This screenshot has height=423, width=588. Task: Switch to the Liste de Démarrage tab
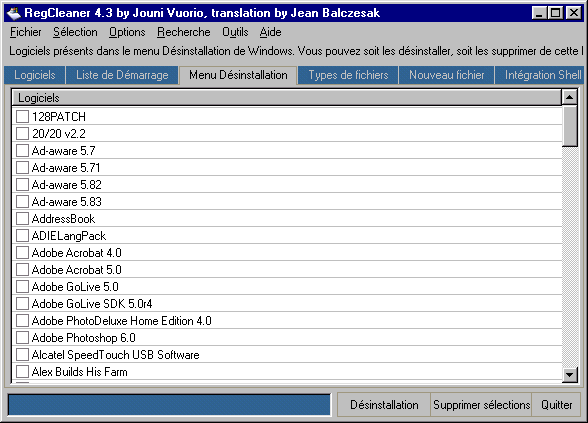pyautogui.click(x=122, y=75)
